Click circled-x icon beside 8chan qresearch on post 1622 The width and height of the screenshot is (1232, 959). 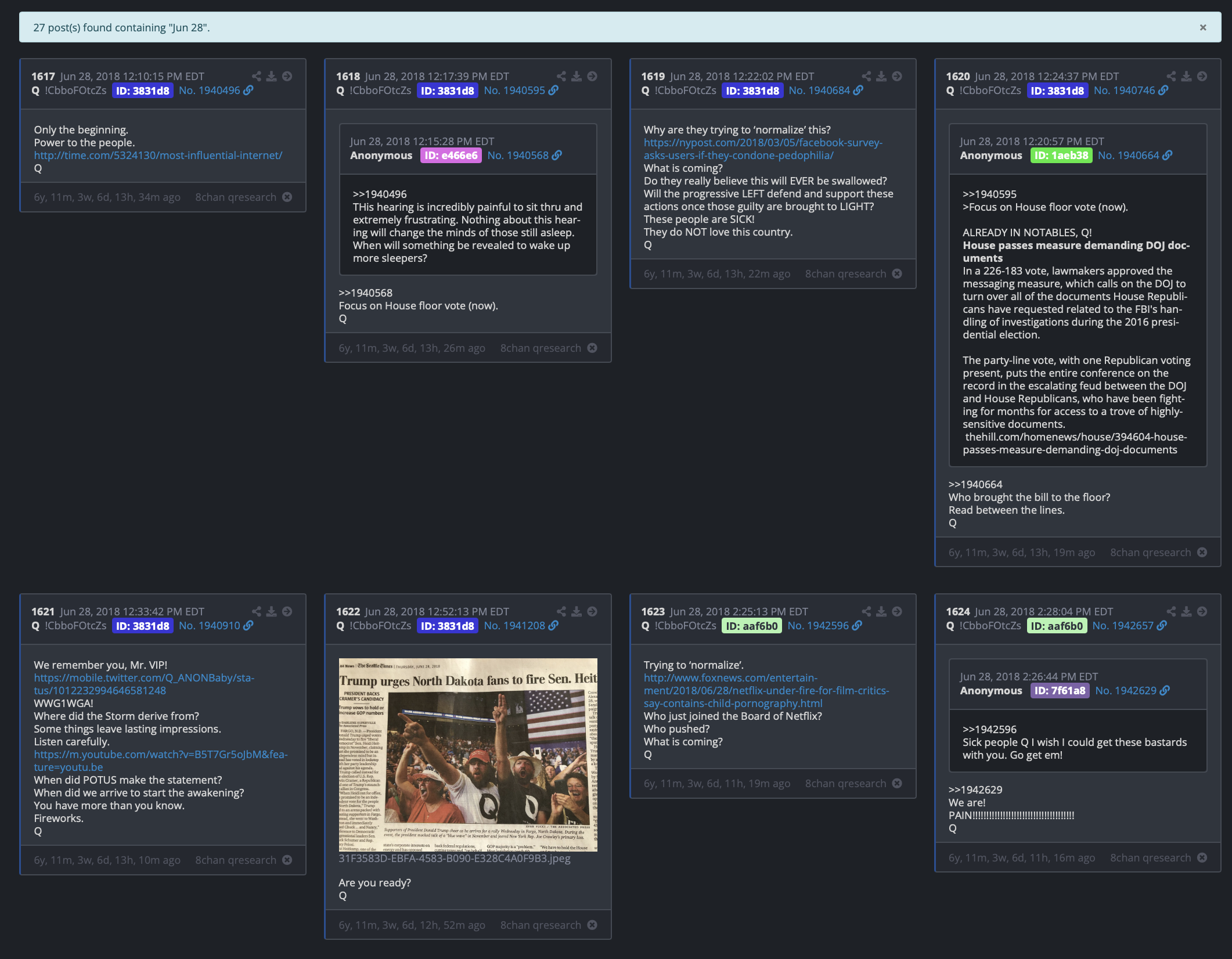tap(592, 925)
